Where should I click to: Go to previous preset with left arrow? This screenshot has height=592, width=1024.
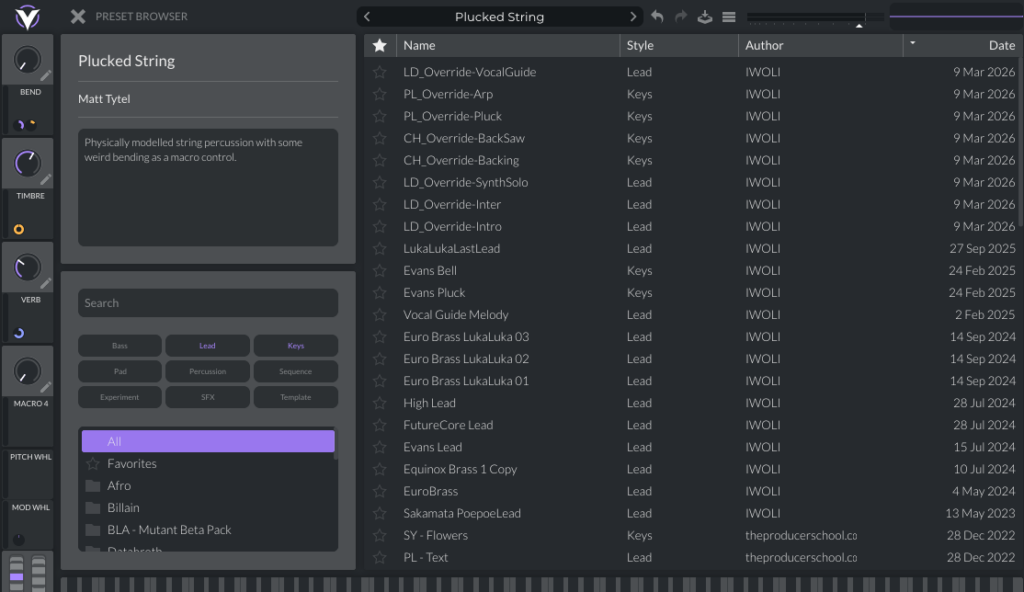pyautogui.click(x=367, y=17)
